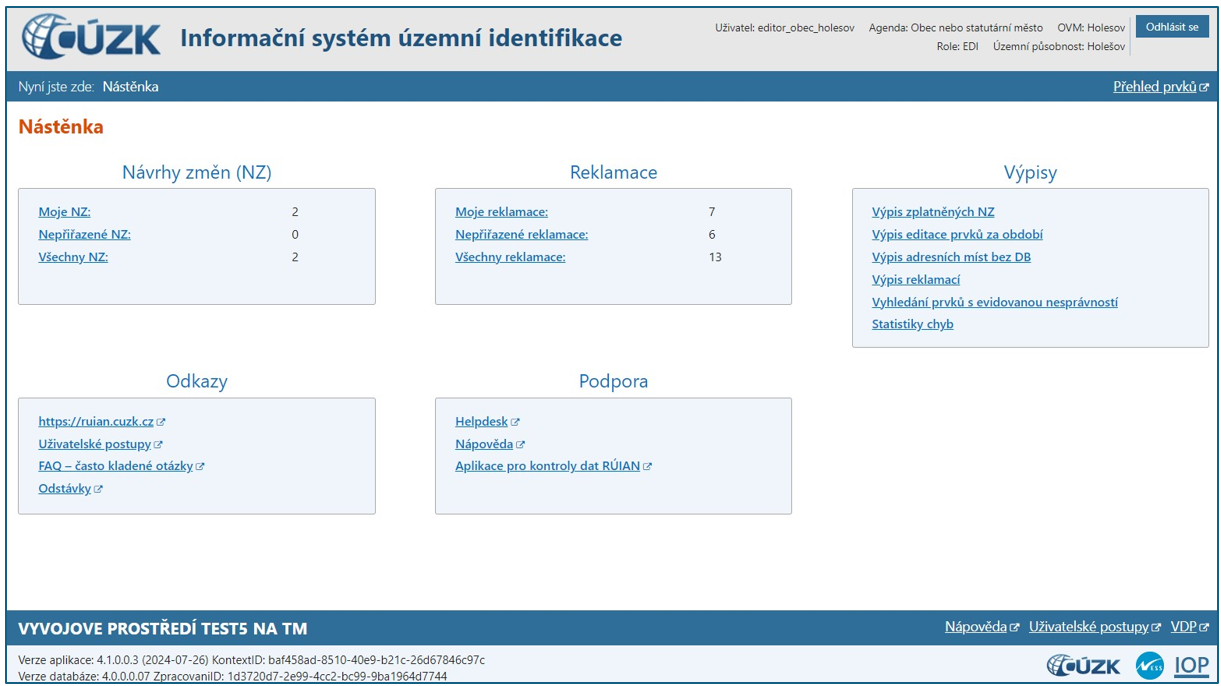1221x686 pixels.
Task: Click the ČÚZK logo in footer
Action: point(1083,665)
